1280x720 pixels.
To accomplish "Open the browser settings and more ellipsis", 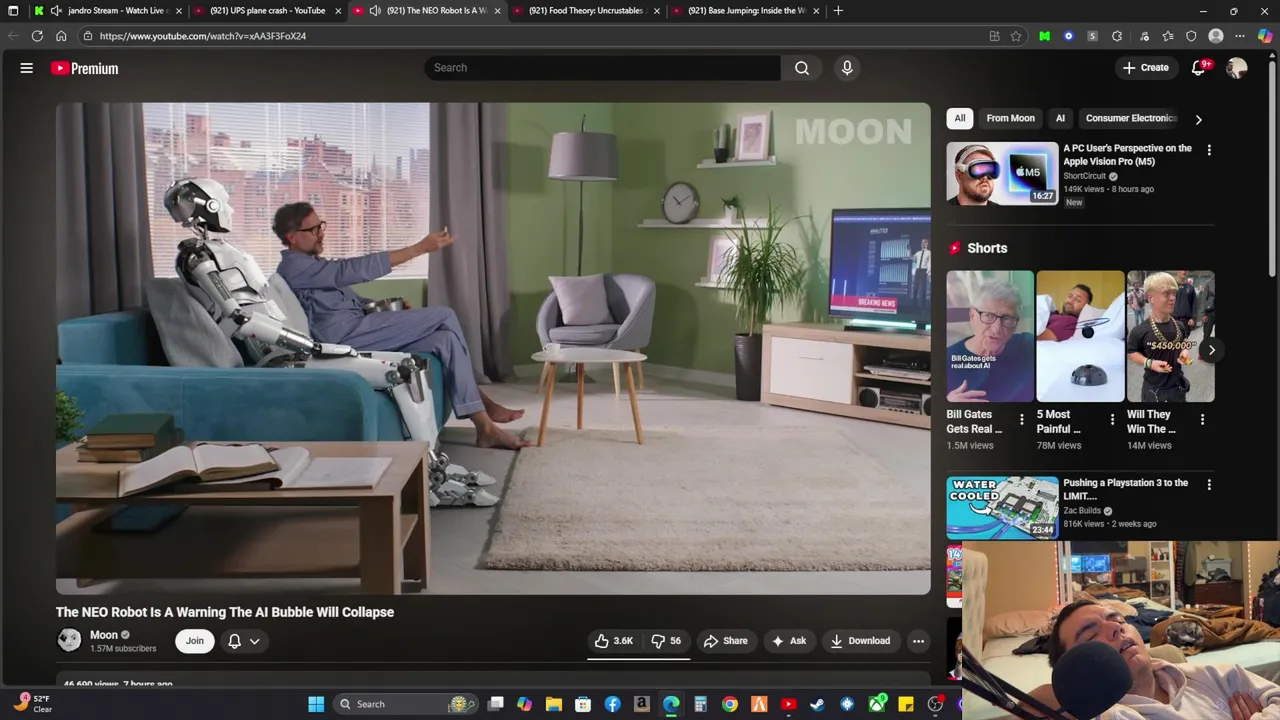I will tap(1240, 36).
